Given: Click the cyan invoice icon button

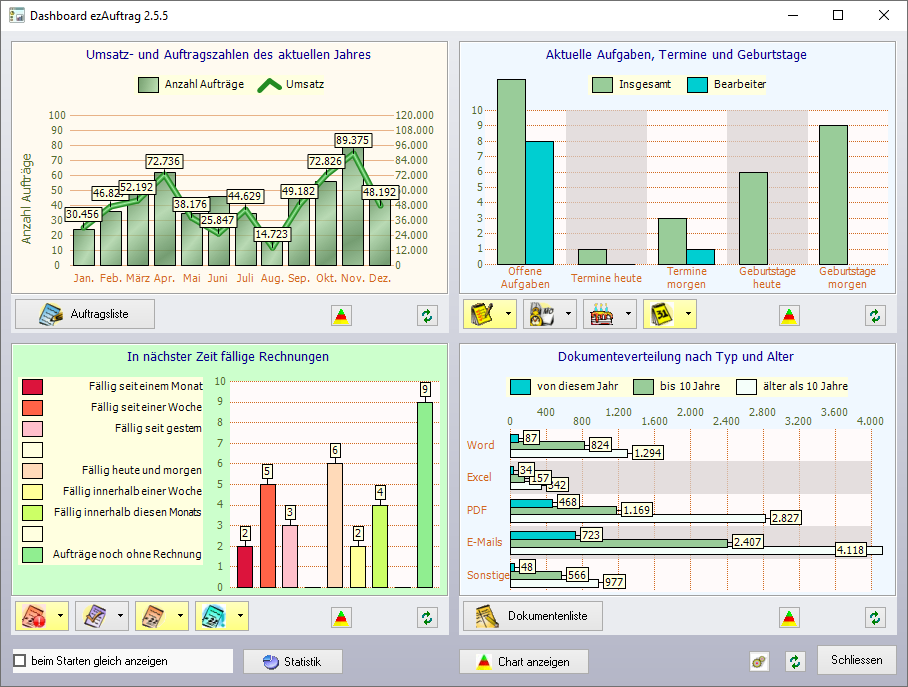Looking at the screenshot, I should pyautogui.click(x=214, y=615).
